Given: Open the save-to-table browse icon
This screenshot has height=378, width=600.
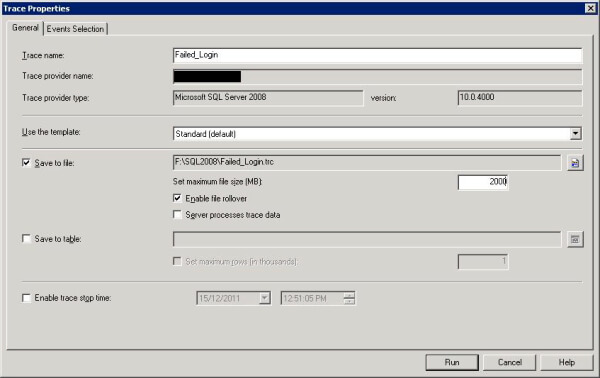Looking at the screenshot, I should click(x=575, y=240).
